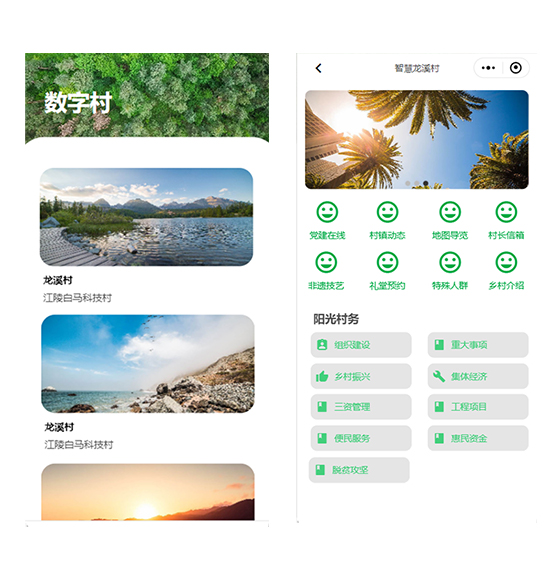Open the three-dot more options menu
This screenshot has width=560, height=580.
(x=488, y=68)
